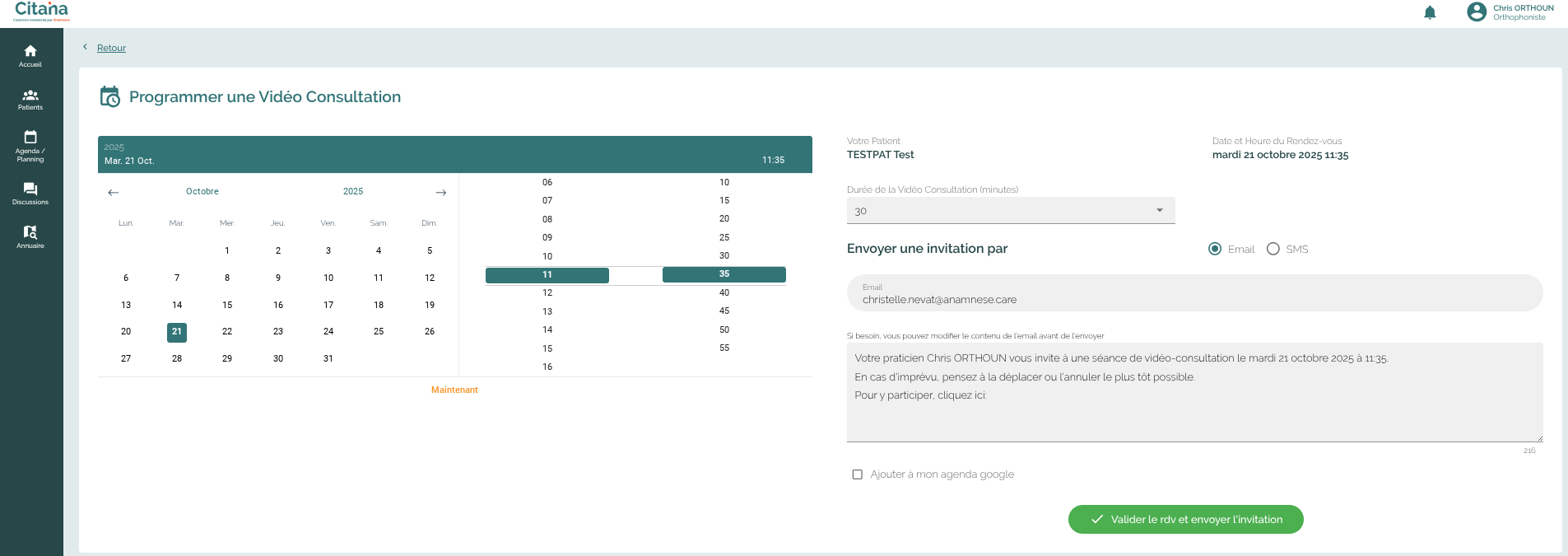
Task: Choose hour 16 in time picker
Action: click(x=547, y=367)
